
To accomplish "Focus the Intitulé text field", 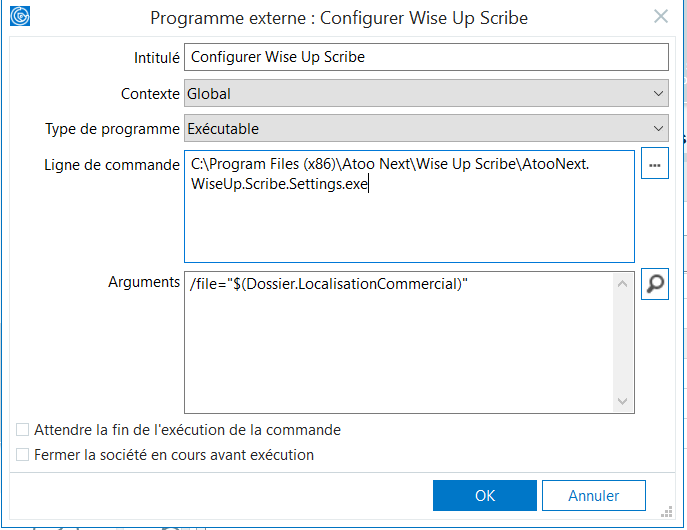I will (x=426, y=57).
